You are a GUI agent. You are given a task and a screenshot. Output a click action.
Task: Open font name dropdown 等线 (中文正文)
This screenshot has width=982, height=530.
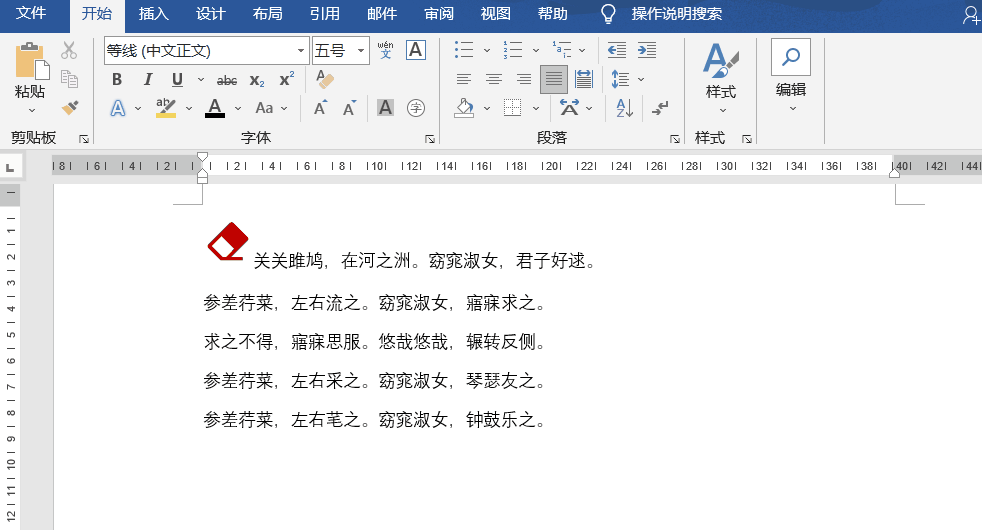point(301,51)
